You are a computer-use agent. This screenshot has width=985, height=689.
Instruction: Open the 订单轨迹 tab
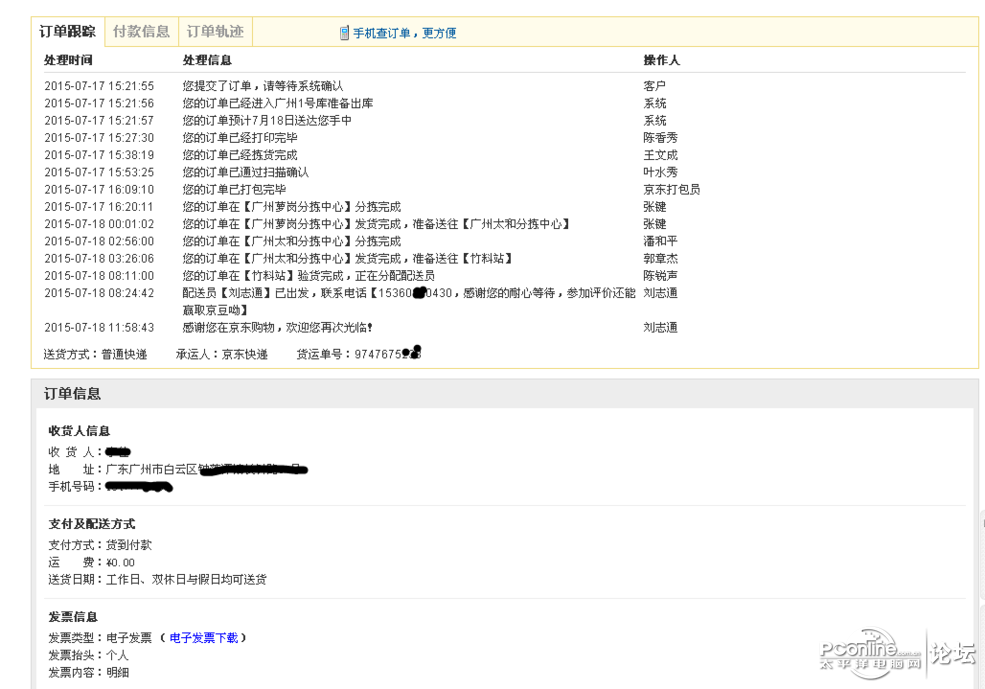point(215,31)
